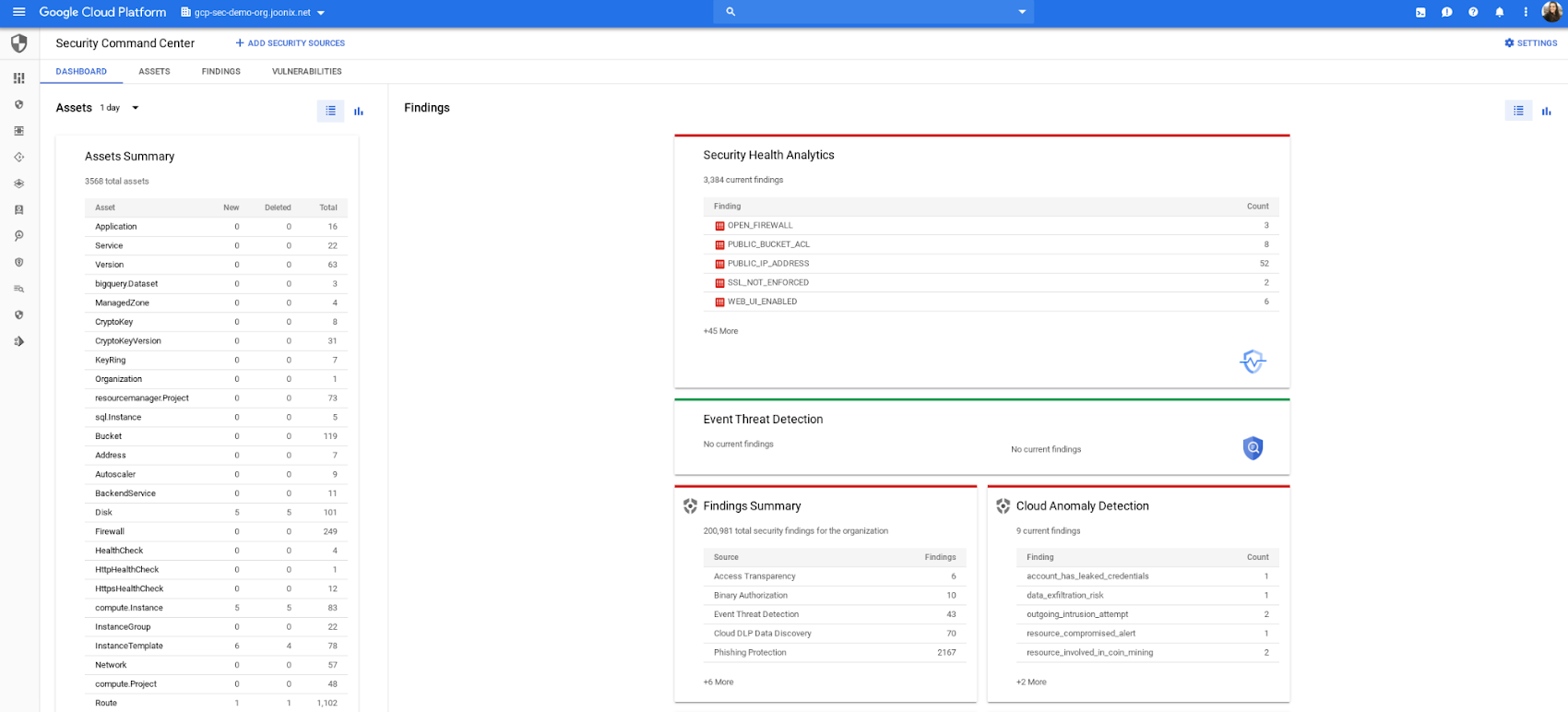Select the InstanceTemplate asset row
Screen dimensions: 1568x712
point(216,647)
